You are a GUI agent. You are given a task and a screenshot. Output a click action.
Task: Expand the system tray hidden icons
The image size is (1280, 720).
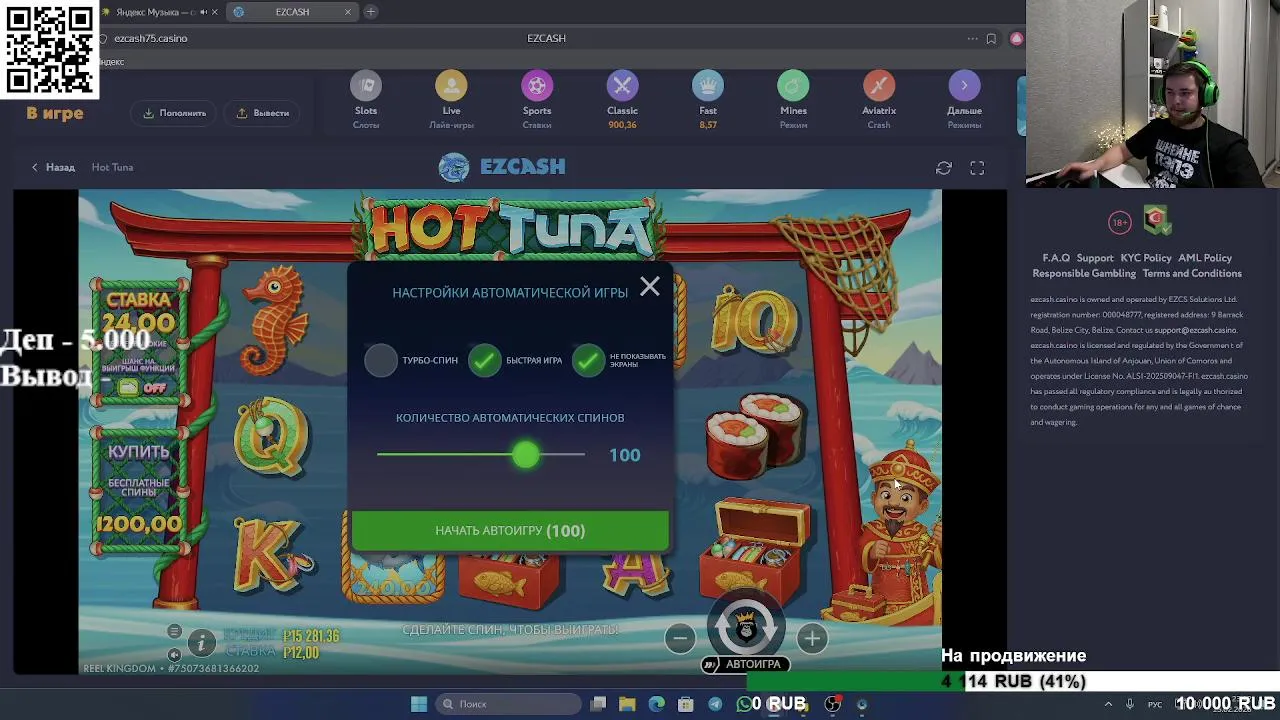point(1108,704)
